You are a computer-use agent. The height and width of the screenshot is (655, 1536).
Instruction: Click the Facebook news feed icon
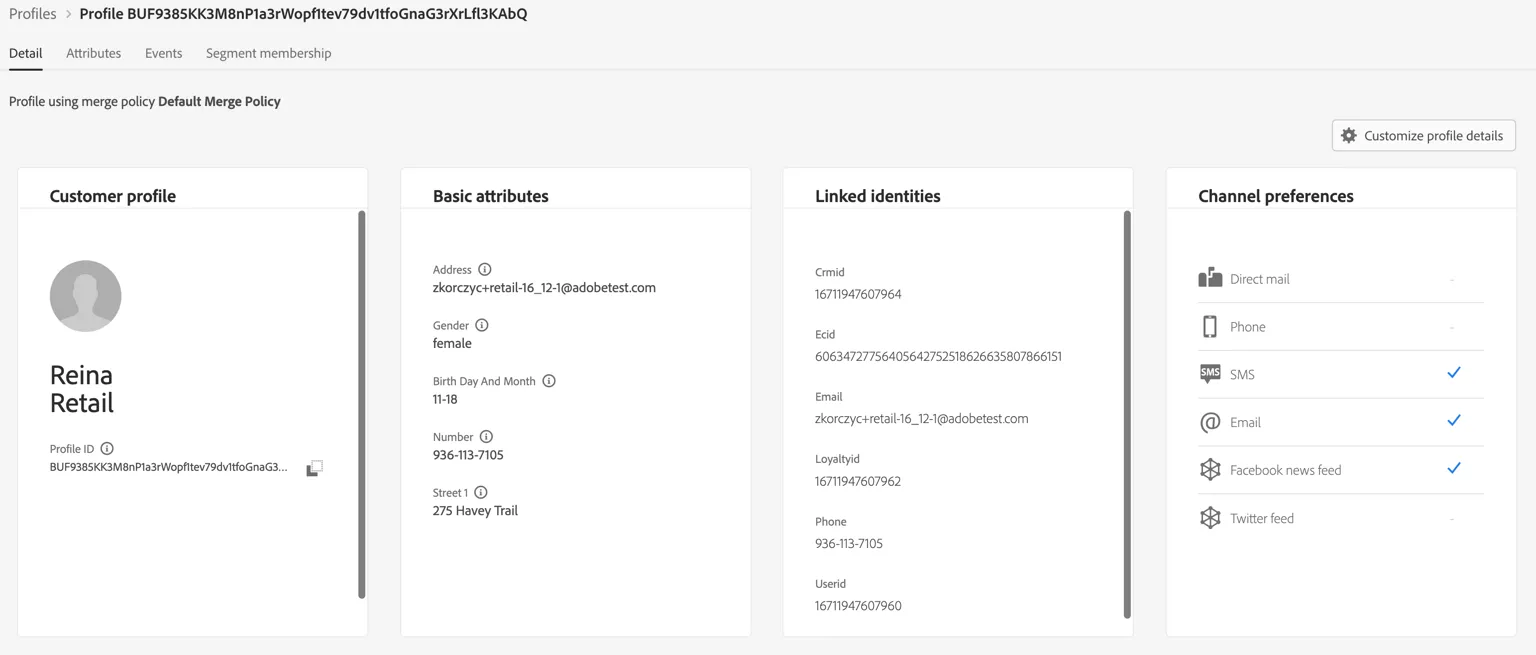point(1210,470)
